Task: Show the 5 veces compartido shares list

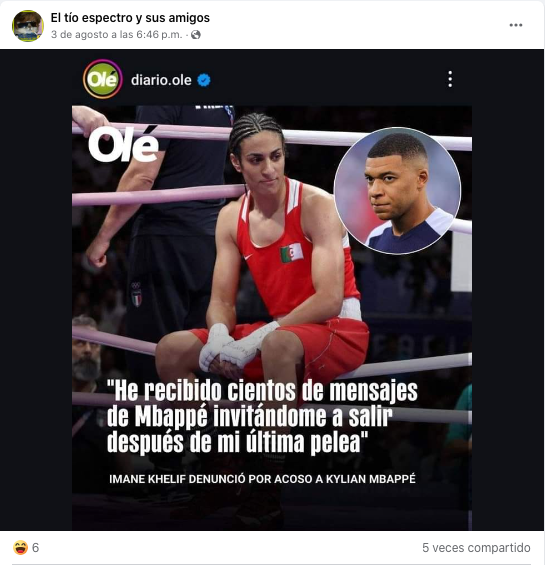Action: (x=476, y=548)
